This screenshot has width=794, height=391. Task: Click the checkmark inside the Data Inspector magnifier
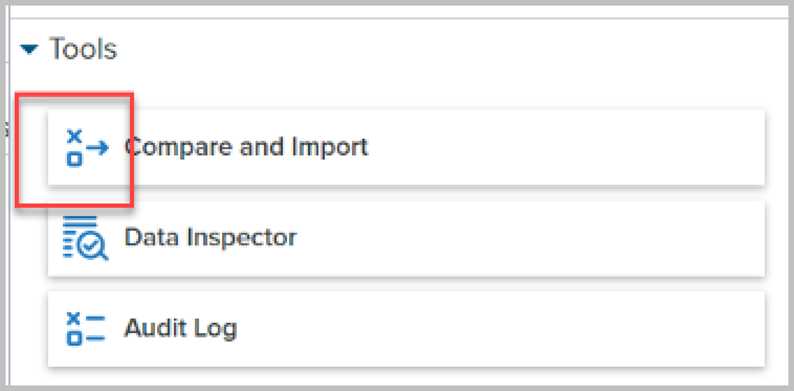(91, 246)
